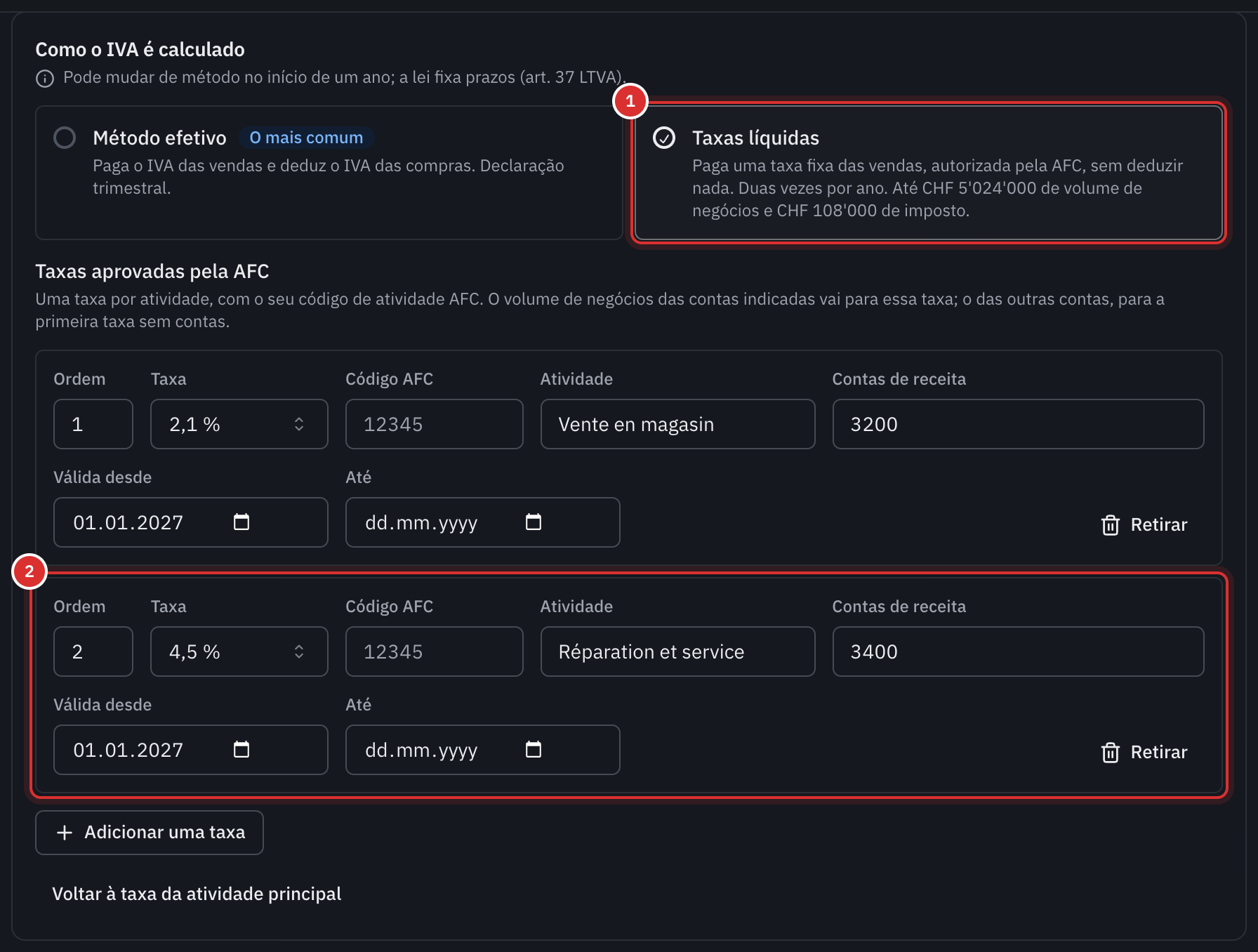Image resolution: width=1258 pixels, height=952 pixels.
Task: Edit the Vente en magasin activity field
Action: [678, 424]
